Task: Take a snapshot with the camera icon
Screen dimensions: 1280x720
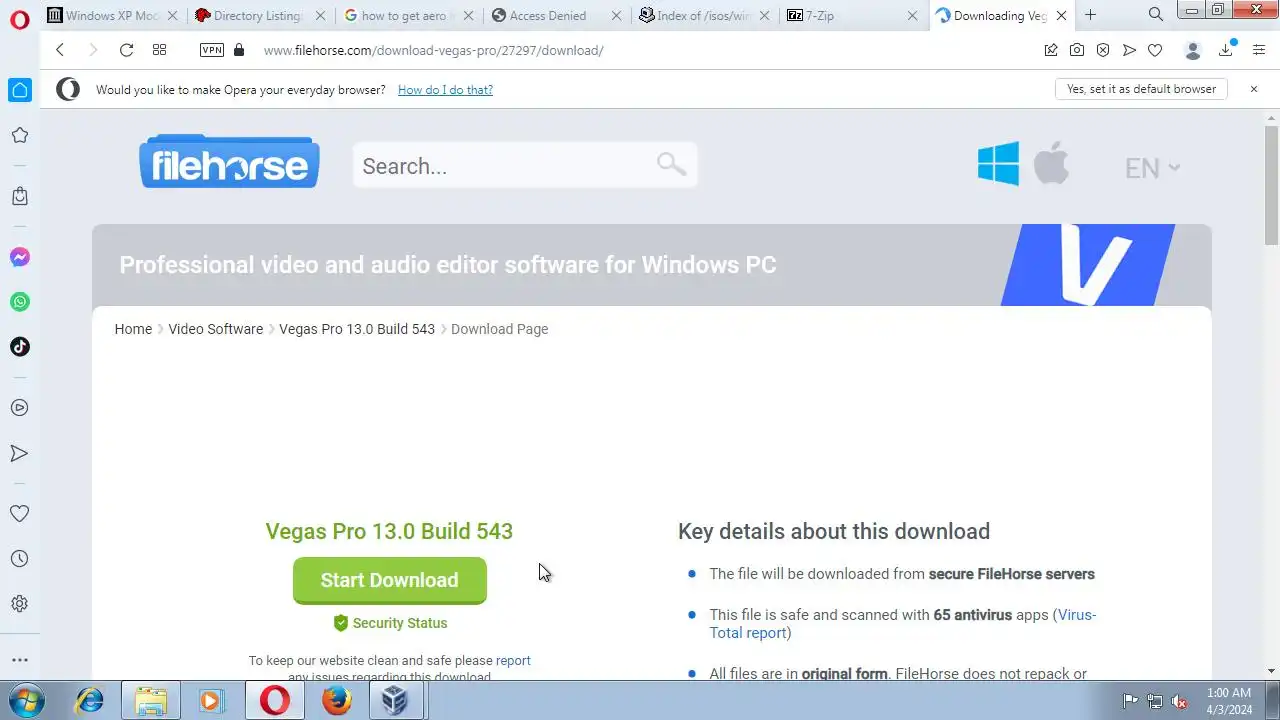Action: (x=1077, y=50)
